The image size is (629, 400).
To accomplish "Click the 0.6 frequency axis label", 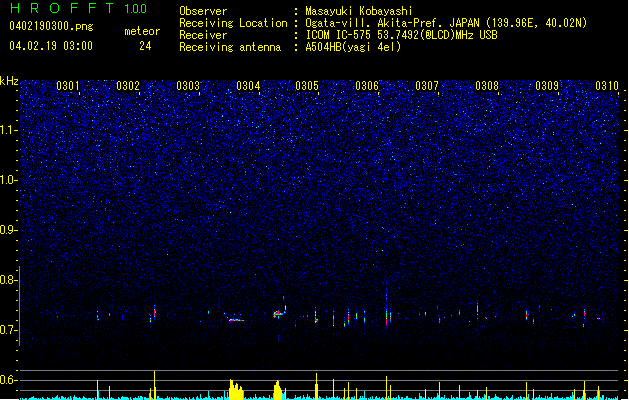I will pos(8,380).
